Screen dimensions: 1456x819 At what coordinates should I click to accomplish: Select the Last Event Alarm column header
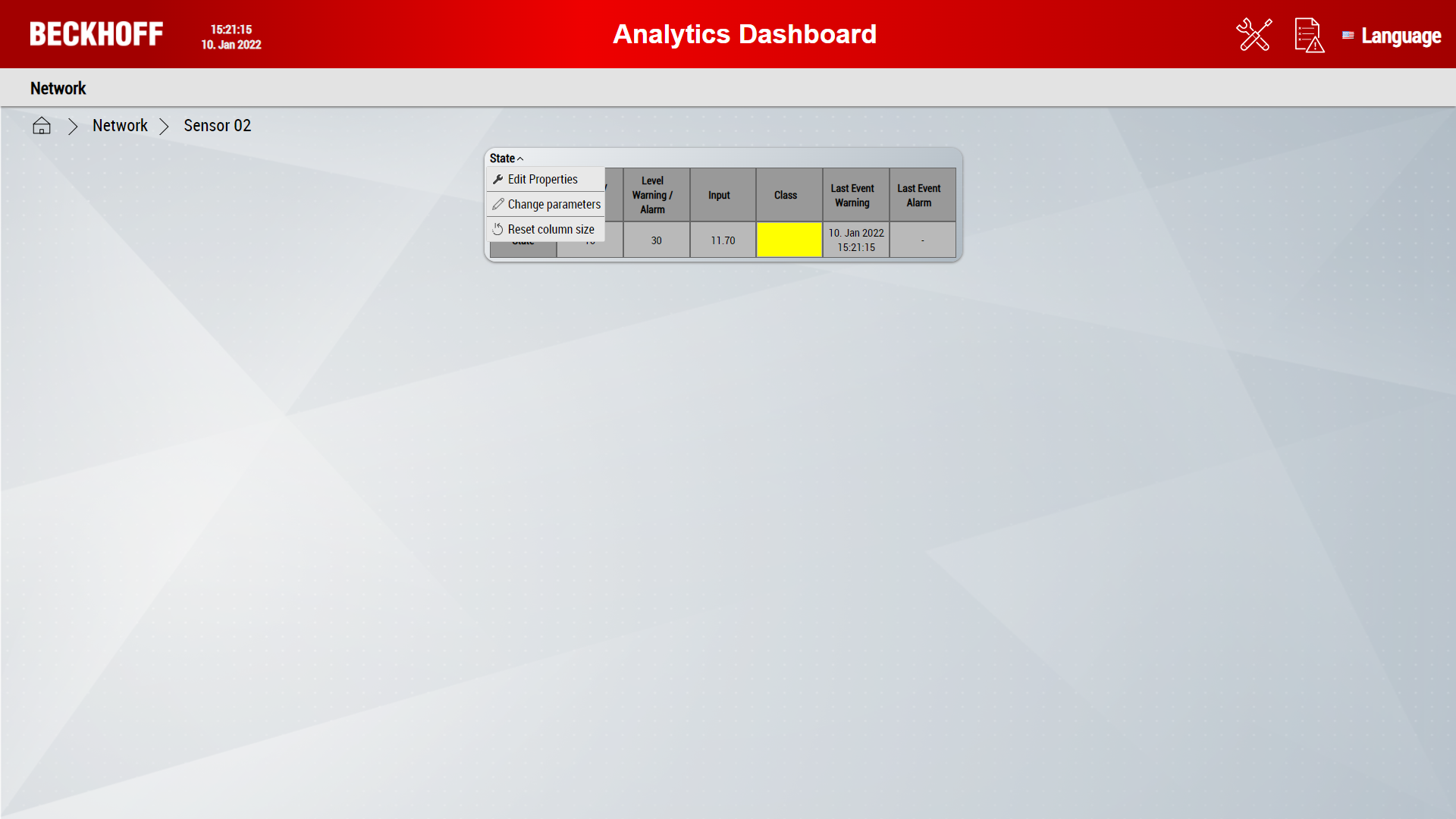click(923, 195)
